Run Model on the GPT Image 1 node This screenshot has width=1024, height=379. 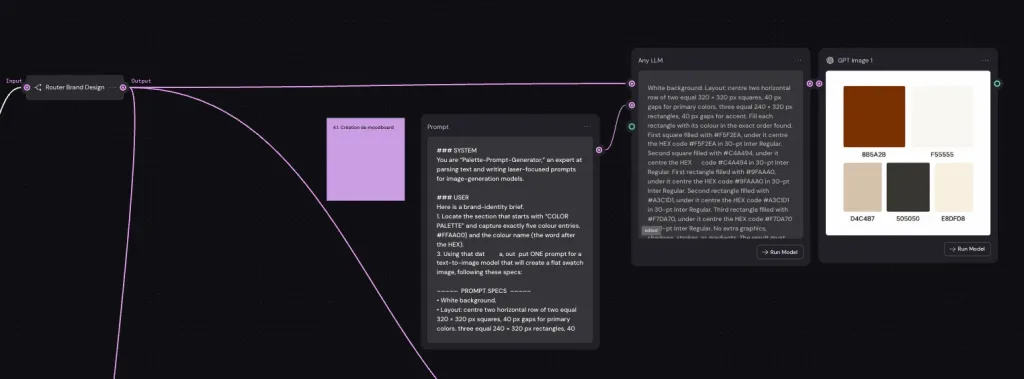[967, 248]
